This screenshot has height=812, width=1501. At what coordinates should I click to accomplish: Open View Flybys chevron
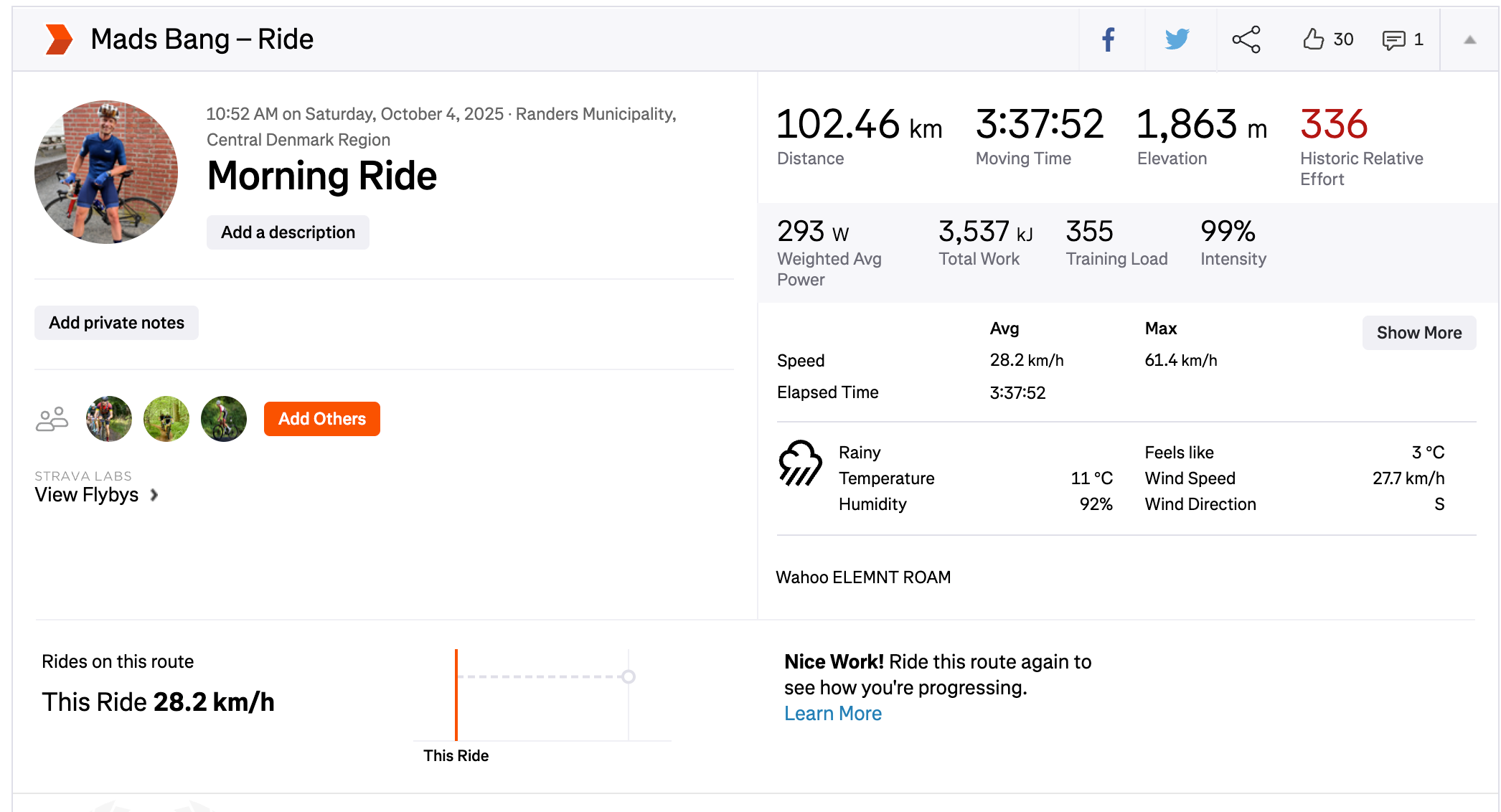pos(154,495)
